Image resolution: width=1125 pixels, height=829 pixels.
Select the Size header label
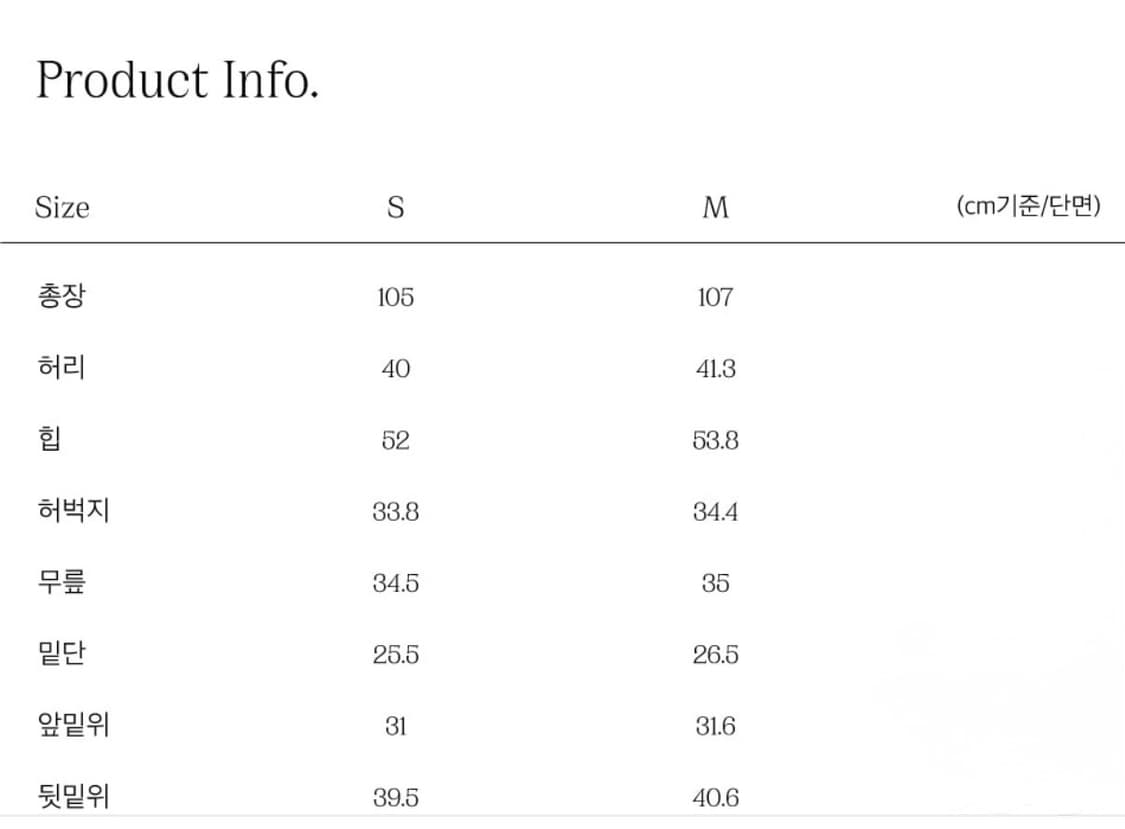click(62, 208)
